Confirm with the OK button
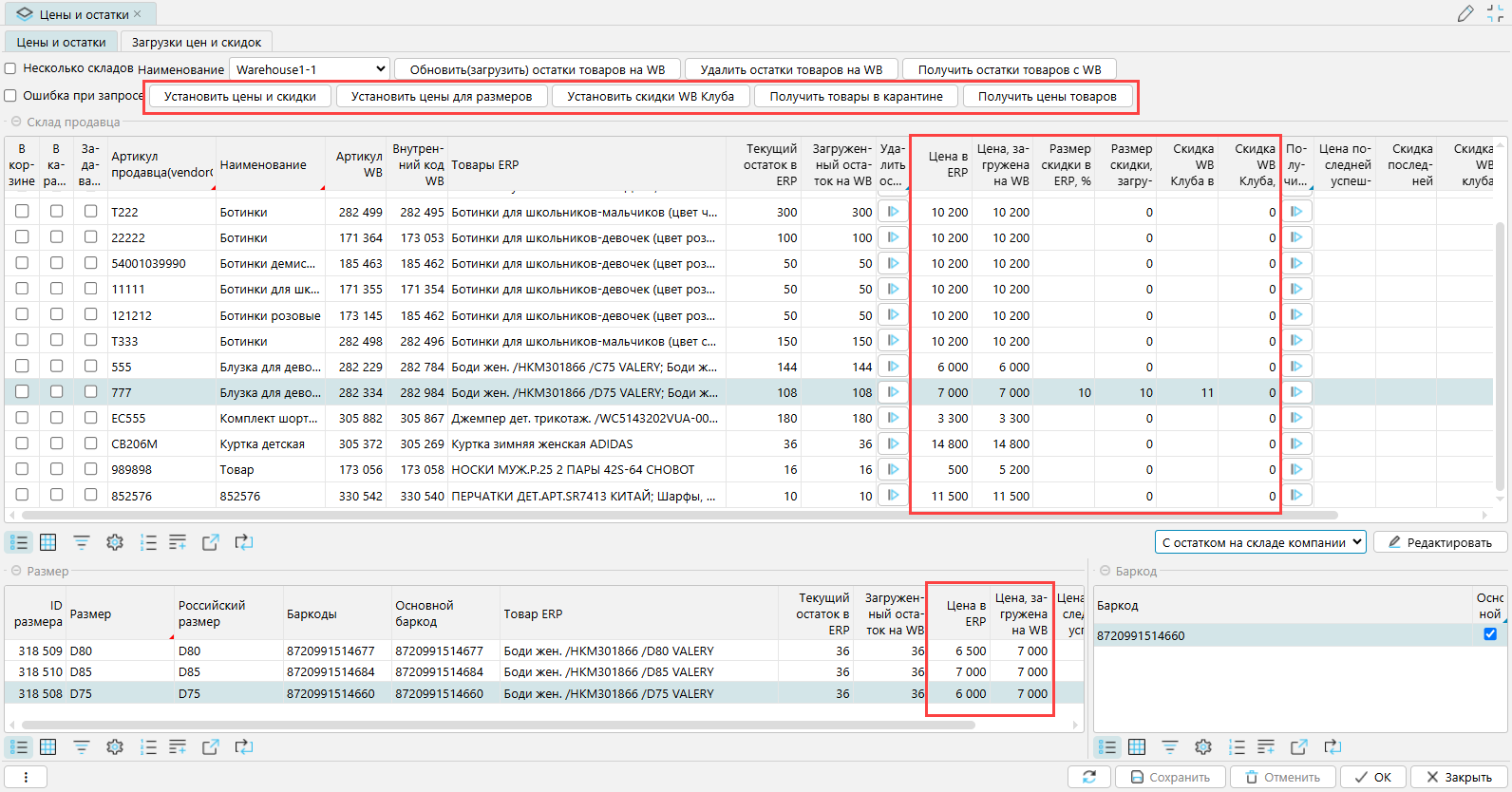The height and width of the screenshot is (792, 1512). 1373,777
